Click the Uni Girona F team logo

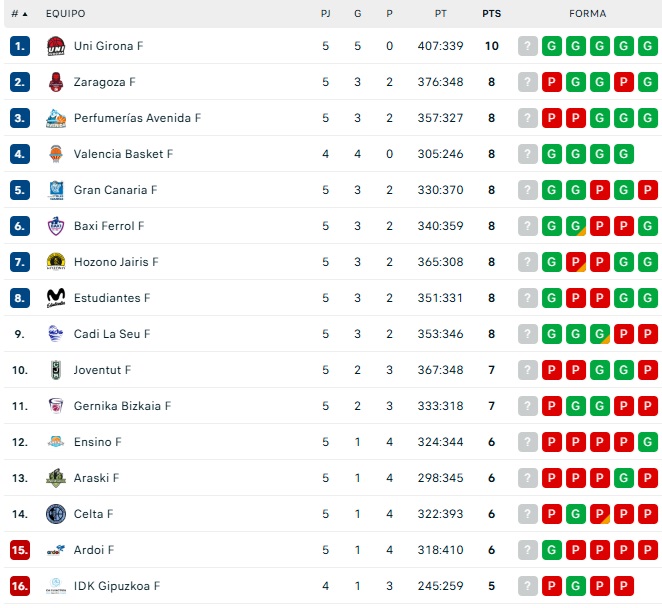pos(56,46)
